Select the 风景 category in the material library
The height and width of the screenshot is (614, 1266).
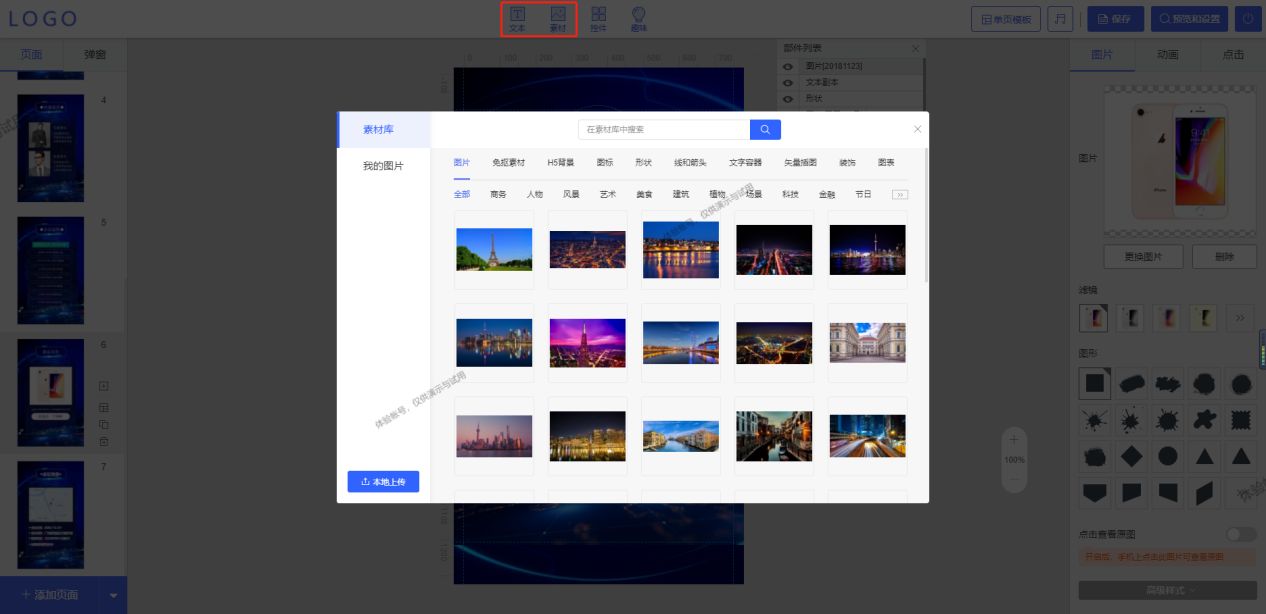570,194
